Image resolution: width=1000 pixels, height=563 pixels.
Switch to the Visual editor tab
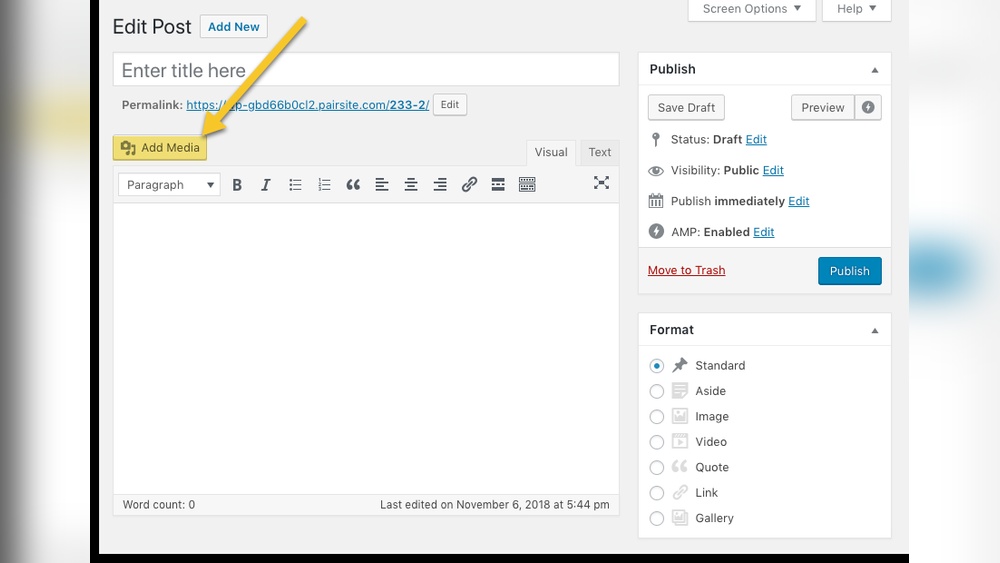pyautogui.click(x=551, y=152)
